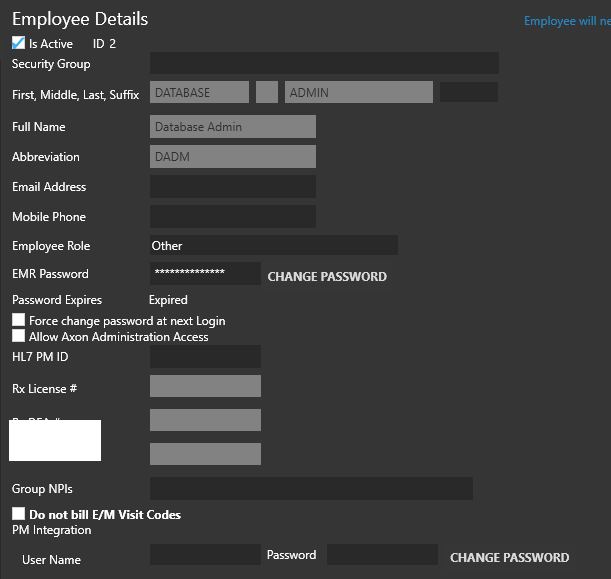The height and width of the screenshot is (579, 611).
Task: Click CHANGE PASSWORD for PM Integration
Action: point(509,557)
